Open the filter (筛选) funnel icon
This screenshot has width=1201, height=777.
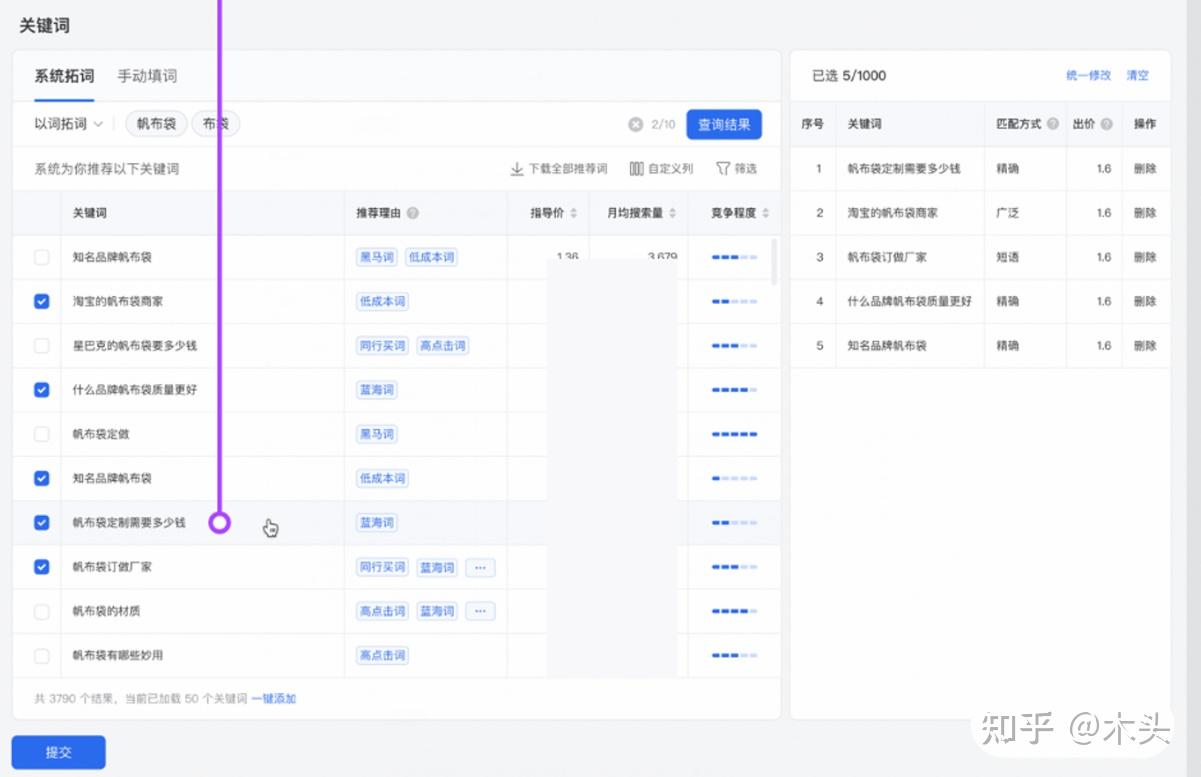click(x=723, y=169)
